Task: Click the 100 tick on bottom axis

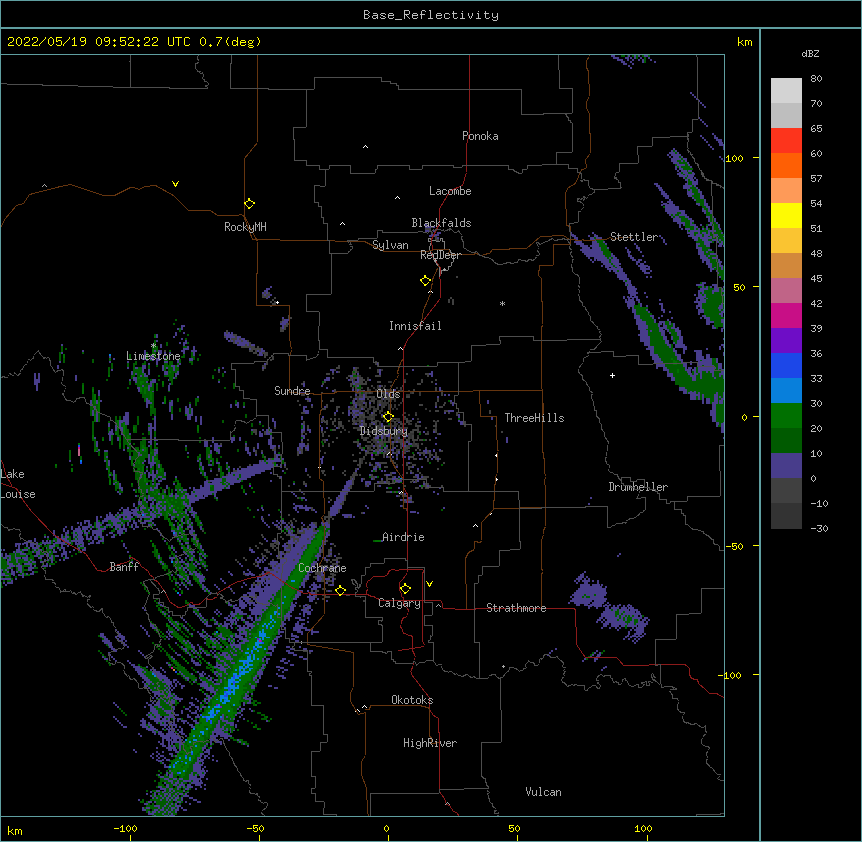Action: [x=643, y=828]
